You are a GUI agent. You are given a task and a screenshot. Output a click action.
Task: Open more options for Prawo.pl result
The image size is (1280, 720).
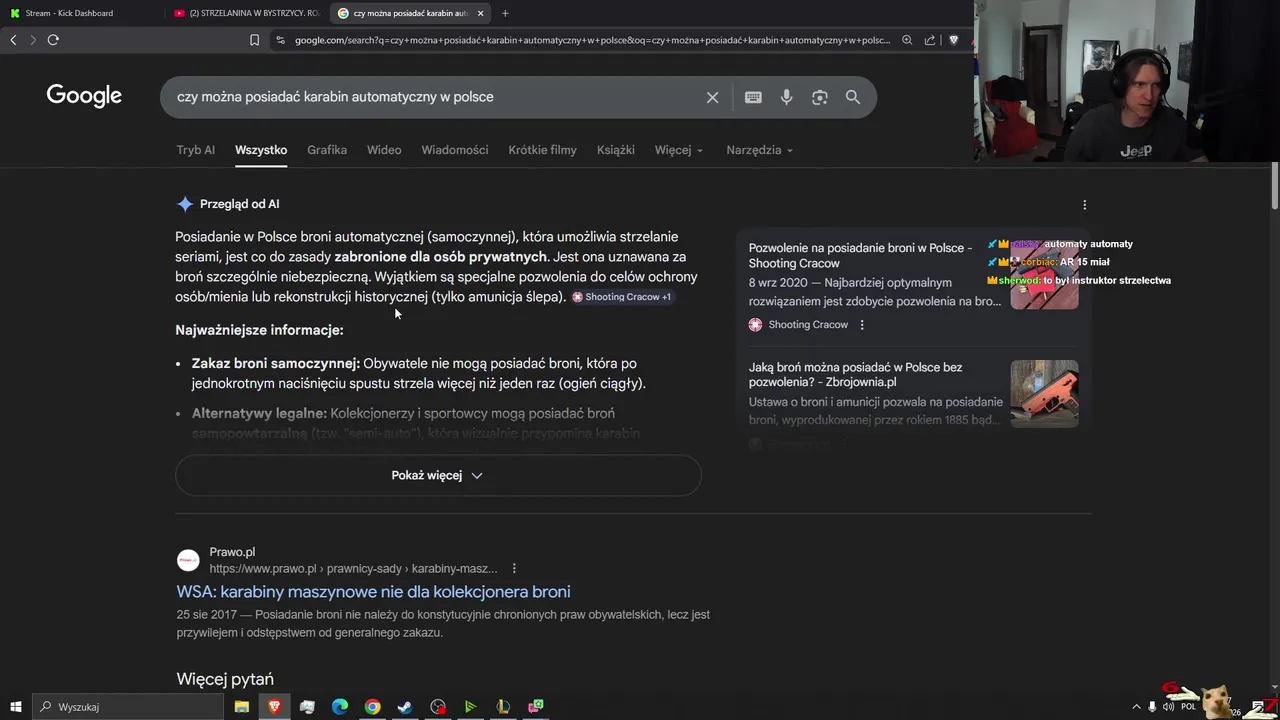pyautogui.click(x=514, y=568)
